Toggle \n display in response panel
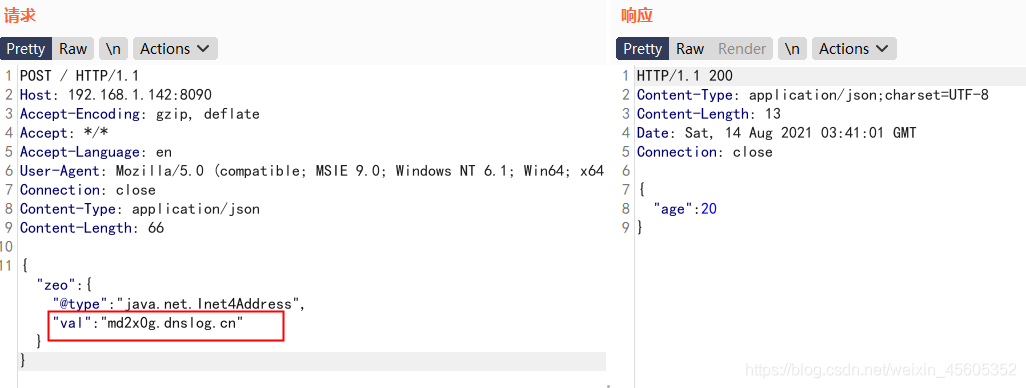This screenshot has height=388, width=1026. [x=792, y=49]
